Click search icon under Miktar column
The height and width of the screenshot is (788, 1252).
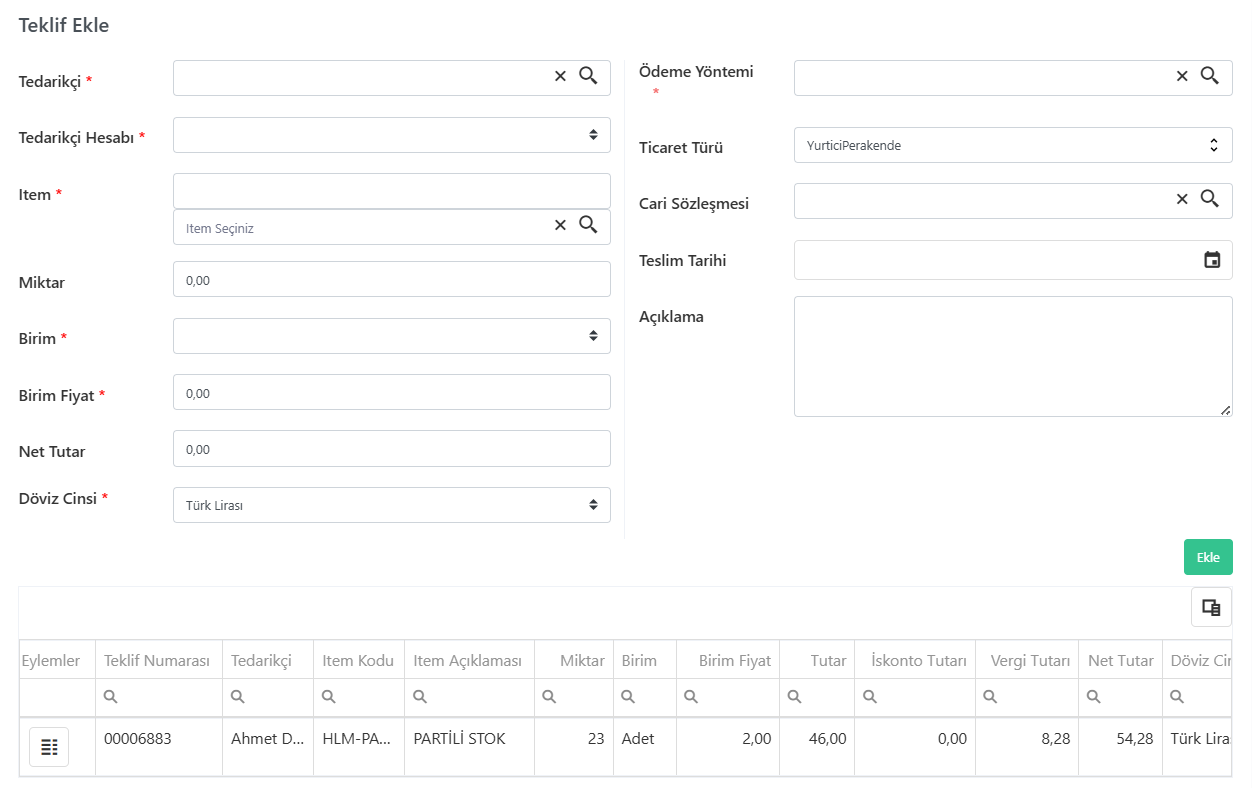[x=549, y=697]
